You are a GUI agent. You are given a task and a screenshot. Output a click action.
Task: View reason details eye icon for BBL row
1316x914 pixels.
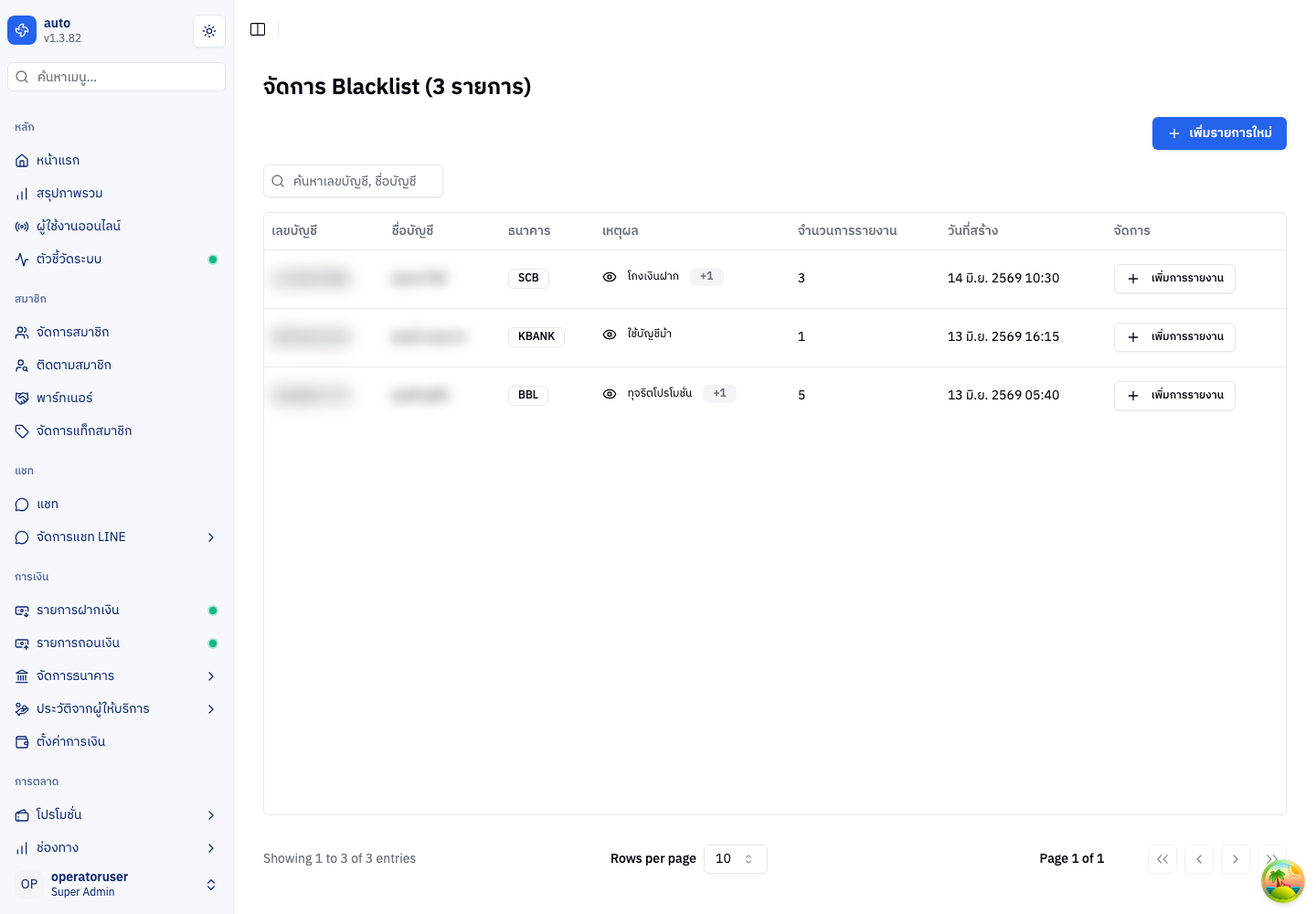(x=610, y=394)
